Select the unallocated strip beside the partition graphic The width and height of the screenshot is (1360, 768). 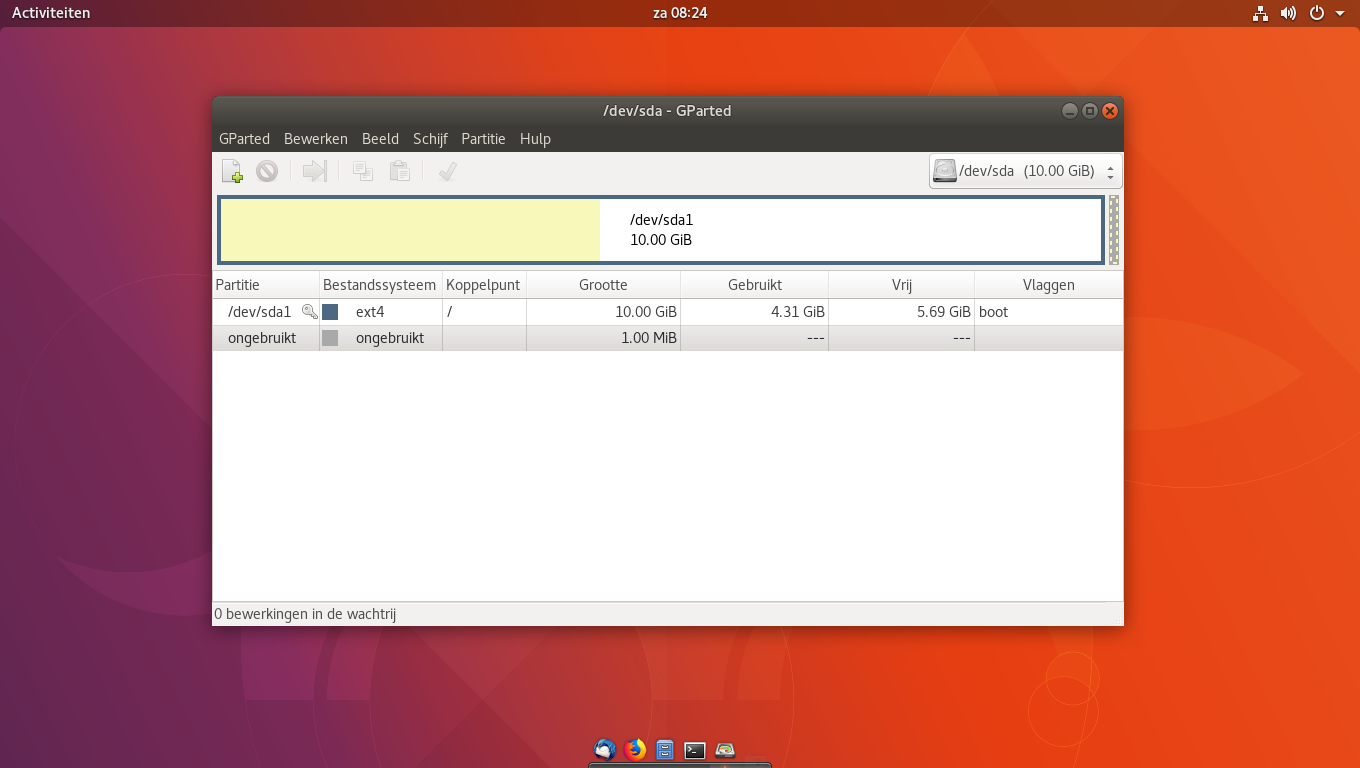(x=1114, y=230)
